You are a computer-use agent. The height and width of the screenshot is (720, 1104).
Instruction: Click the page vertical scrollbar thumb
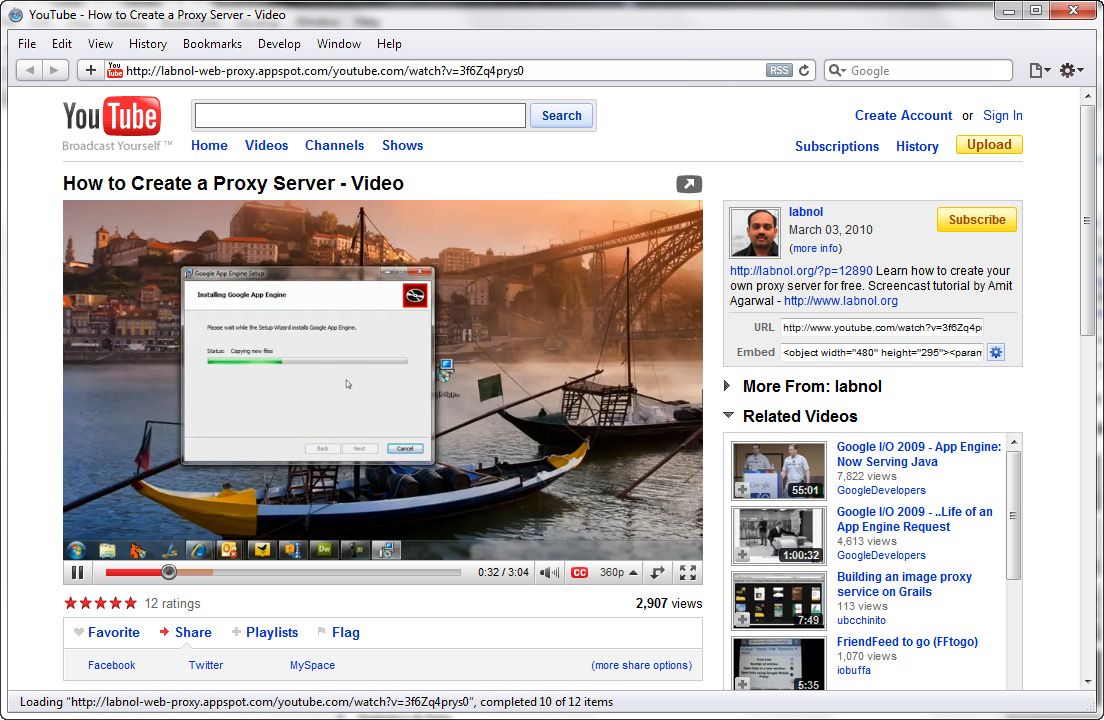pyautogui.click(x=1088, y=220)
